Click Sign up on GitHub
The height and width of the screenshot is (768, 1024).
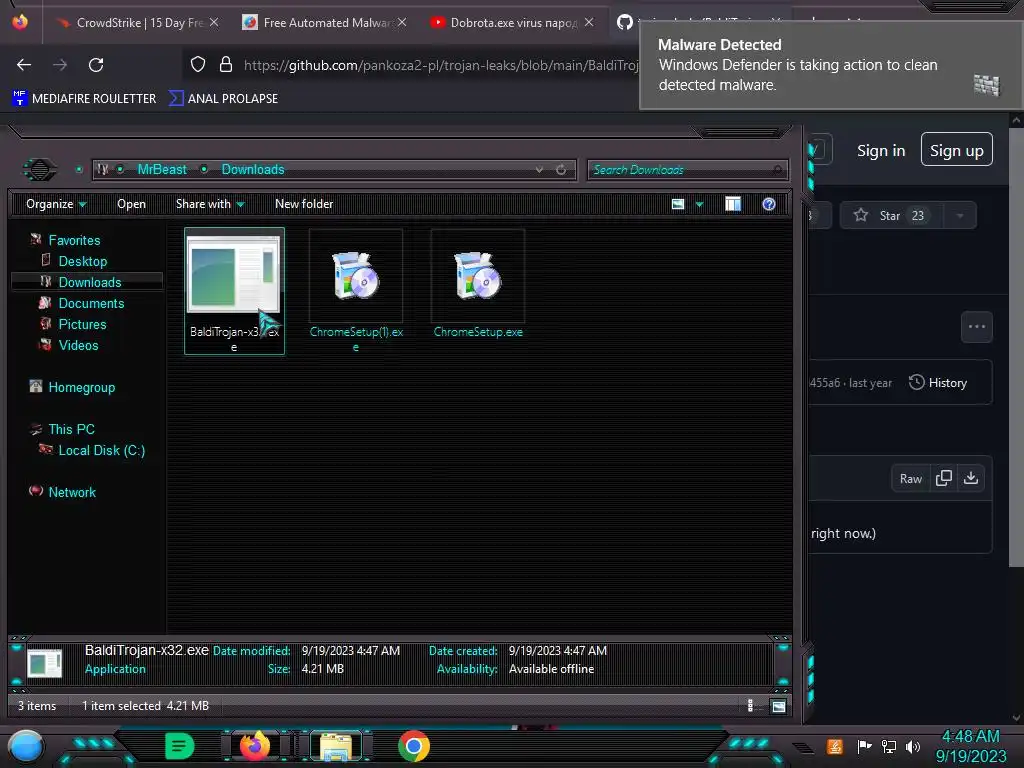tap(956, 150)
